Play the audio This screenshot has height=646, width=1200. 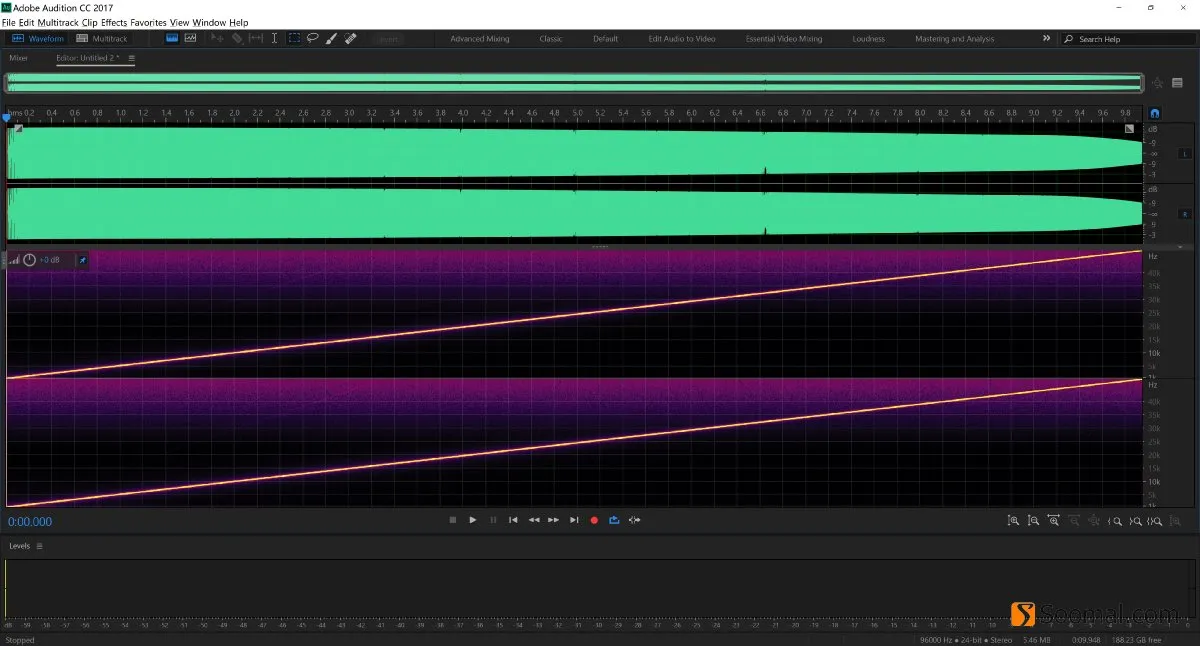[x=473, y=520]
